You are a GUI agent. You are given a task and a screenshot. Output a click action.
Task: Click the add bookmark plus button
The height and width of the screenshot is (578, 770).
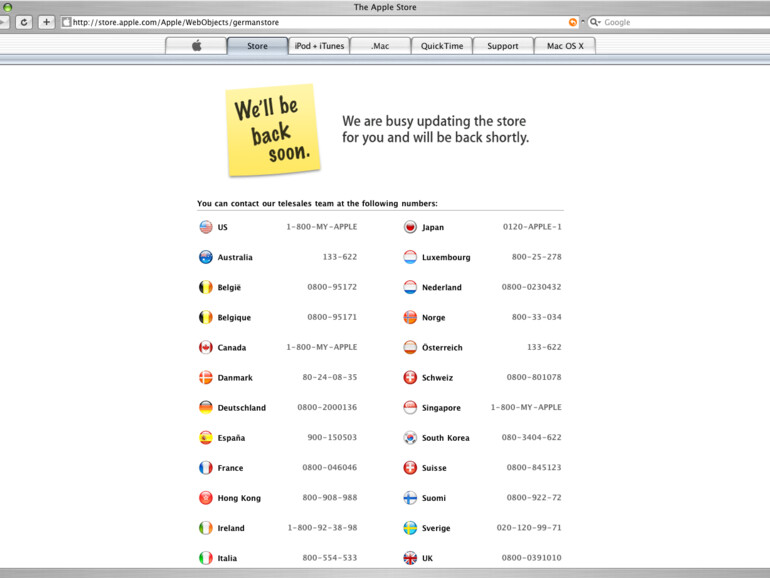[x=46, y=22]
